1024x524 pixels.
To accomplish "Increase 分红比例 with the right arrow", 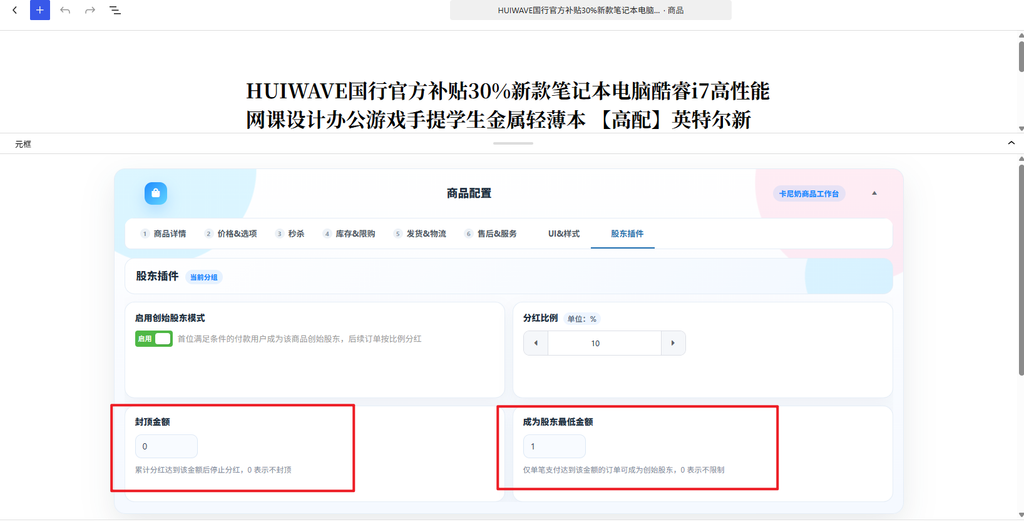I will coord(673,343).
